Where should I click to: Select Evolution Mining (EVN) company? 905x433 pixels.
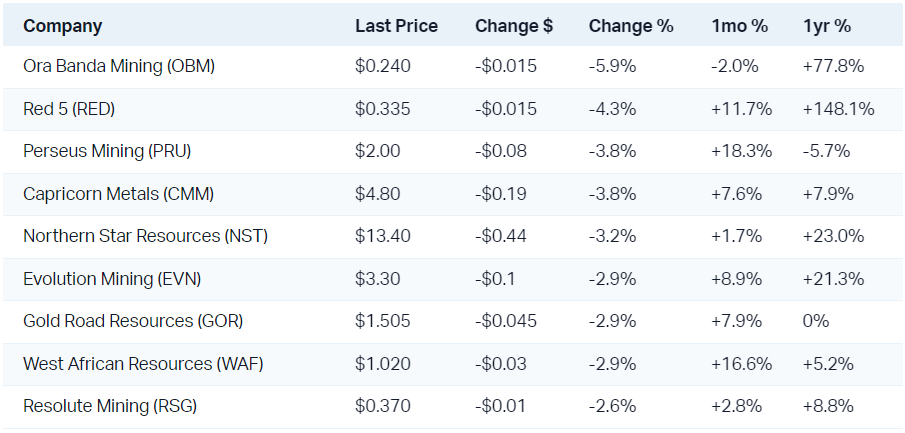(115, 279)
